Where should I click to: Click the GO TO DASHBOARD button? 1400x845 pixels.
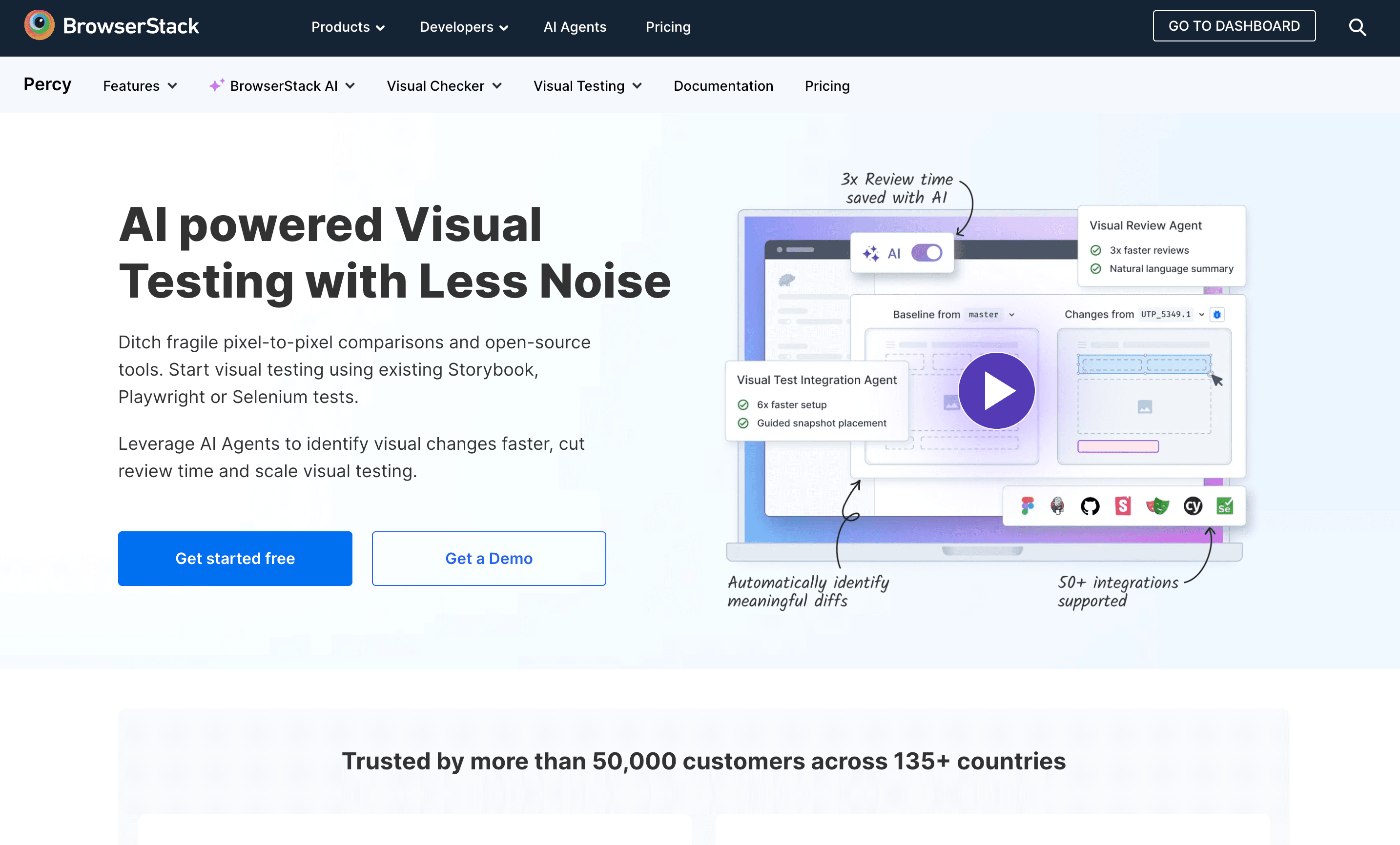click(x=1234, y=26)
